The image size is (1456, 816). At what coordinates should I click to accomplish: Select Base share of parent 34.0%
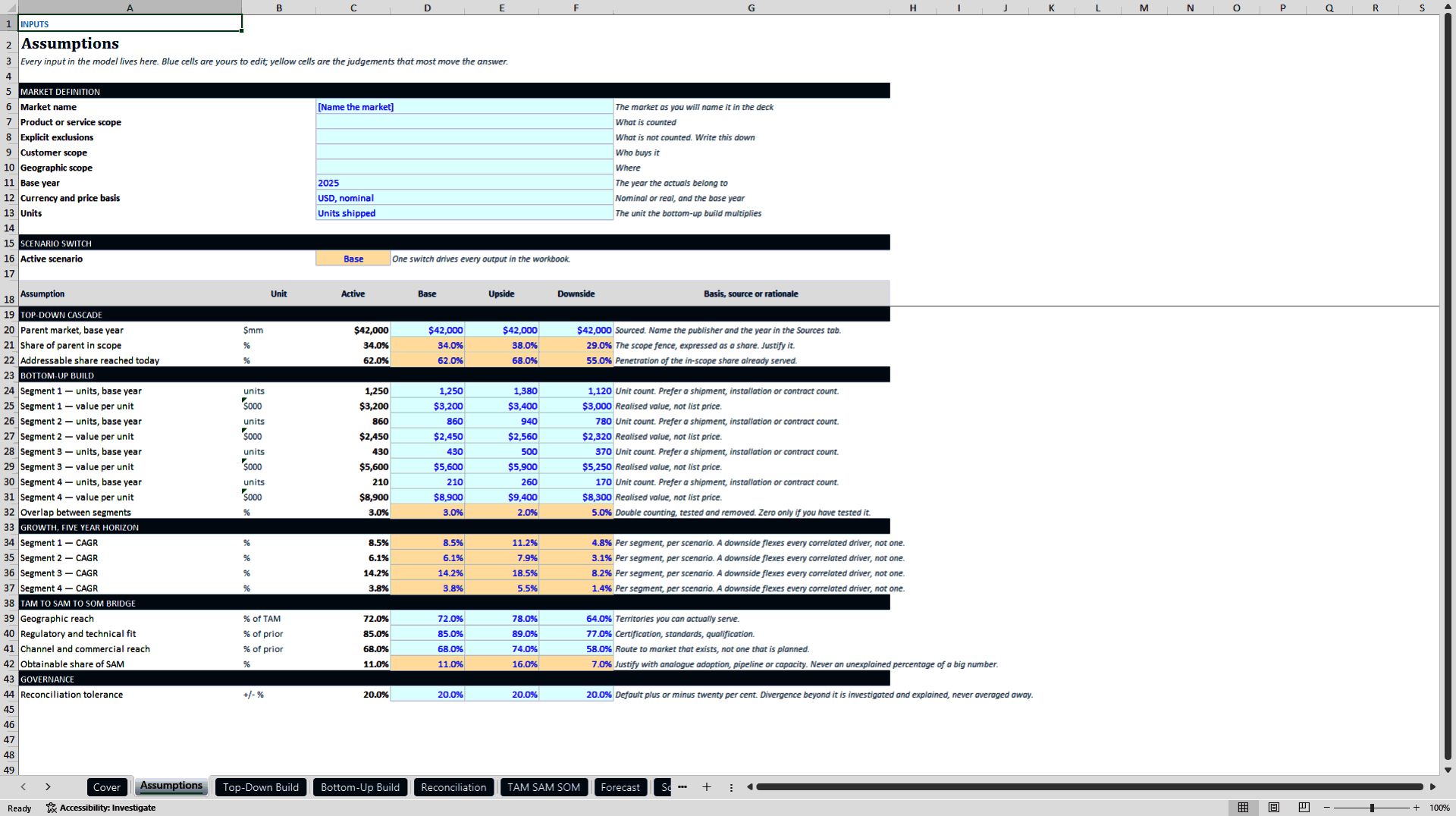[x=428, y=345]
